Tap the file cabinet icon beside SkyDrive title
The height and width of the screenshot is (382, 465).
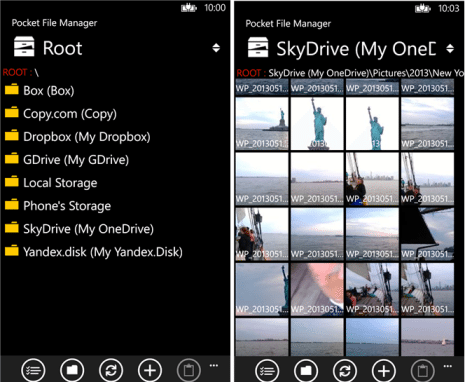click(x=258, y=47)
